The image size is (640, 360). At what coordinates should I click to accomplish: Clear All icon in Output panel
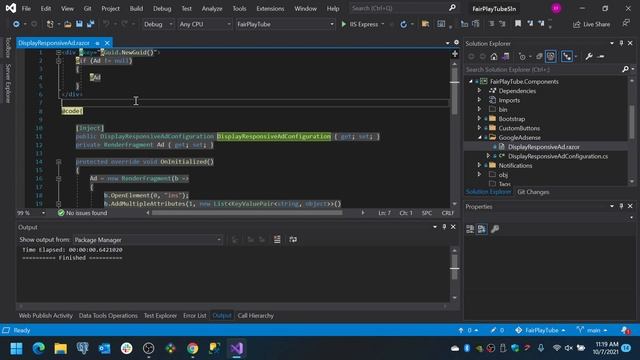277,240
